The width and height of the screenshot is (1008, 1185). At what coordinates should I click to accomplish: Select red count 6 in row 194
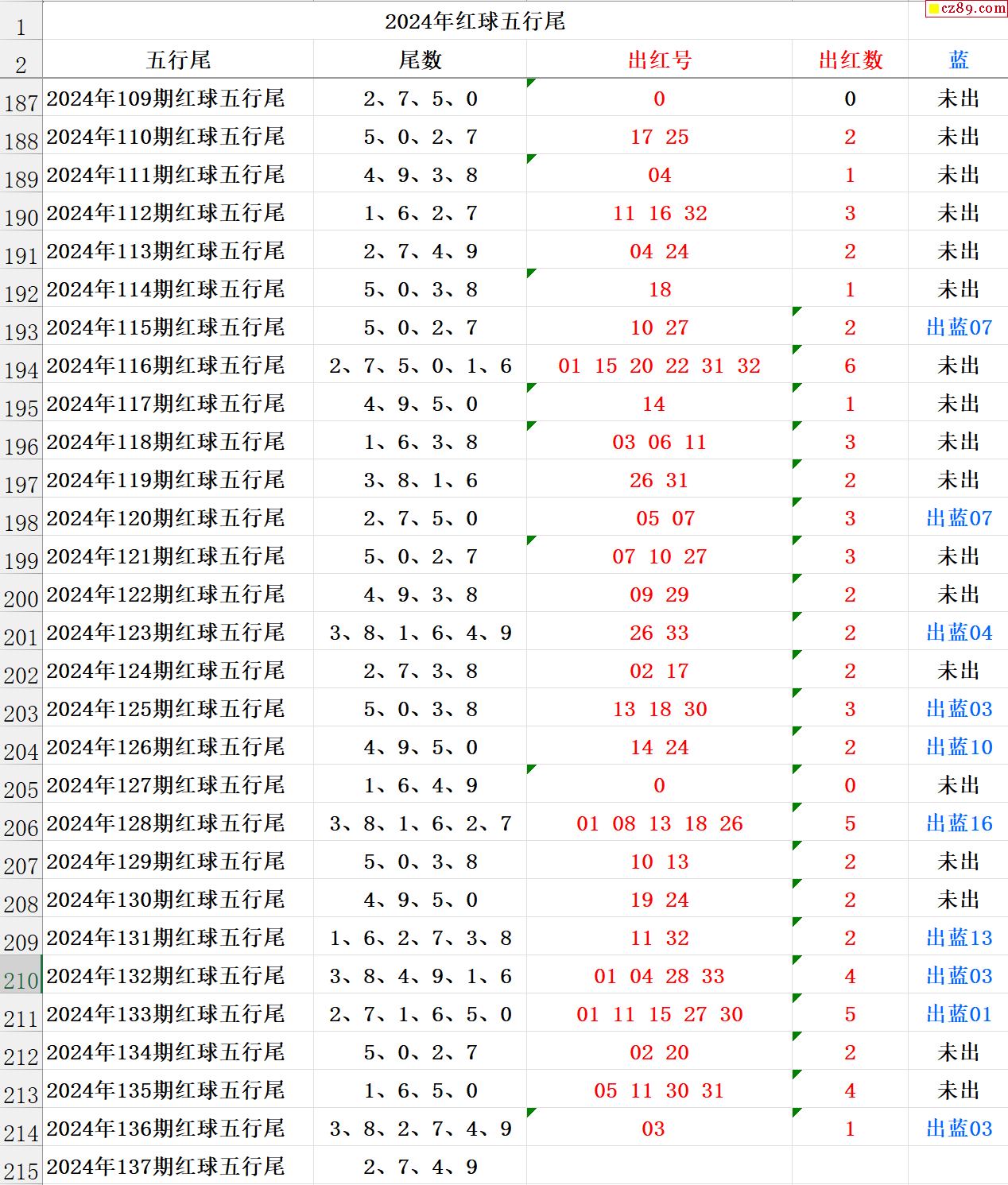click(850, 366)
